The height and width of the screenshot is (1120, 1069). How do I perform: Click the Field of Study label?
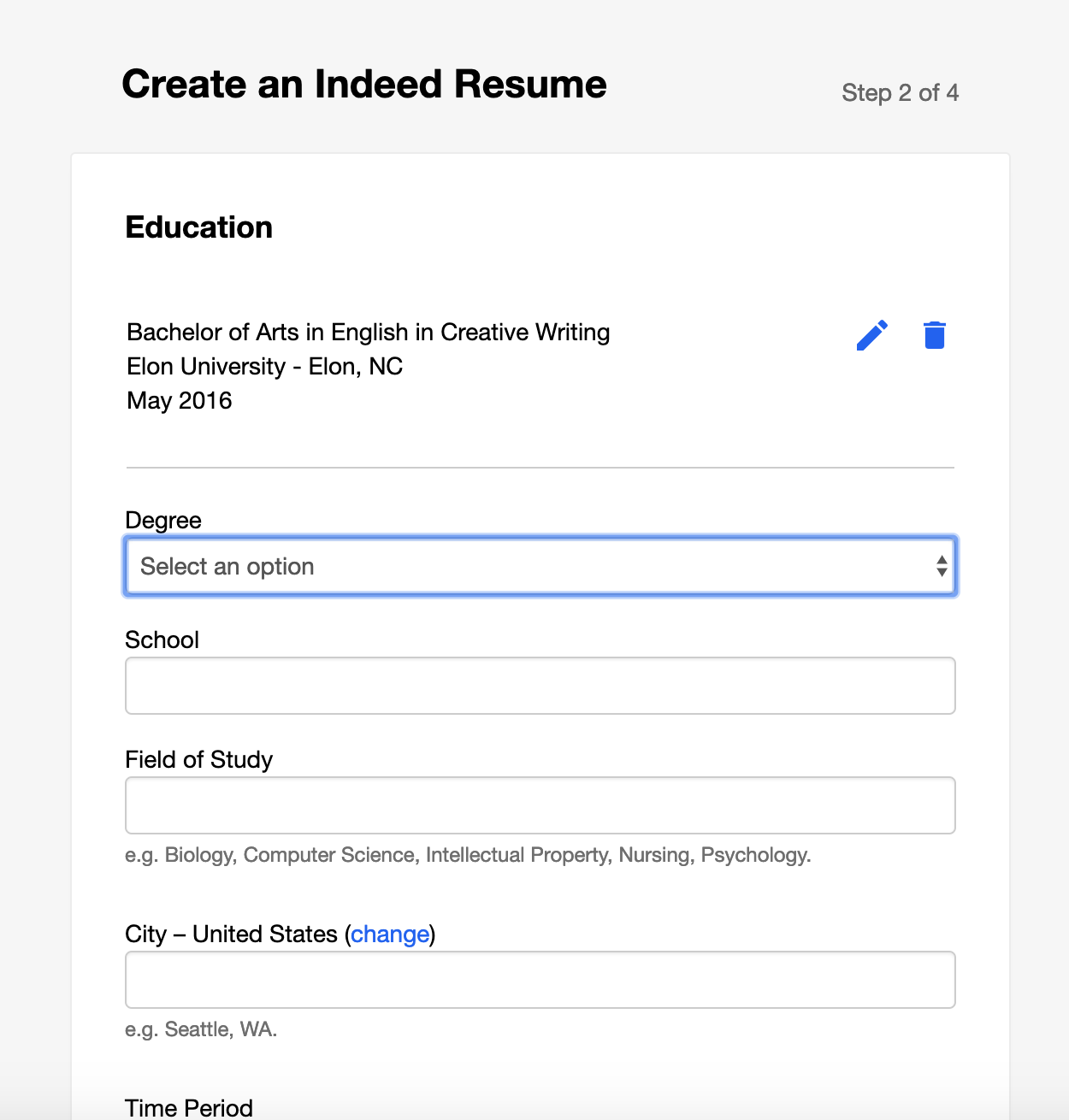click(198, 759)
